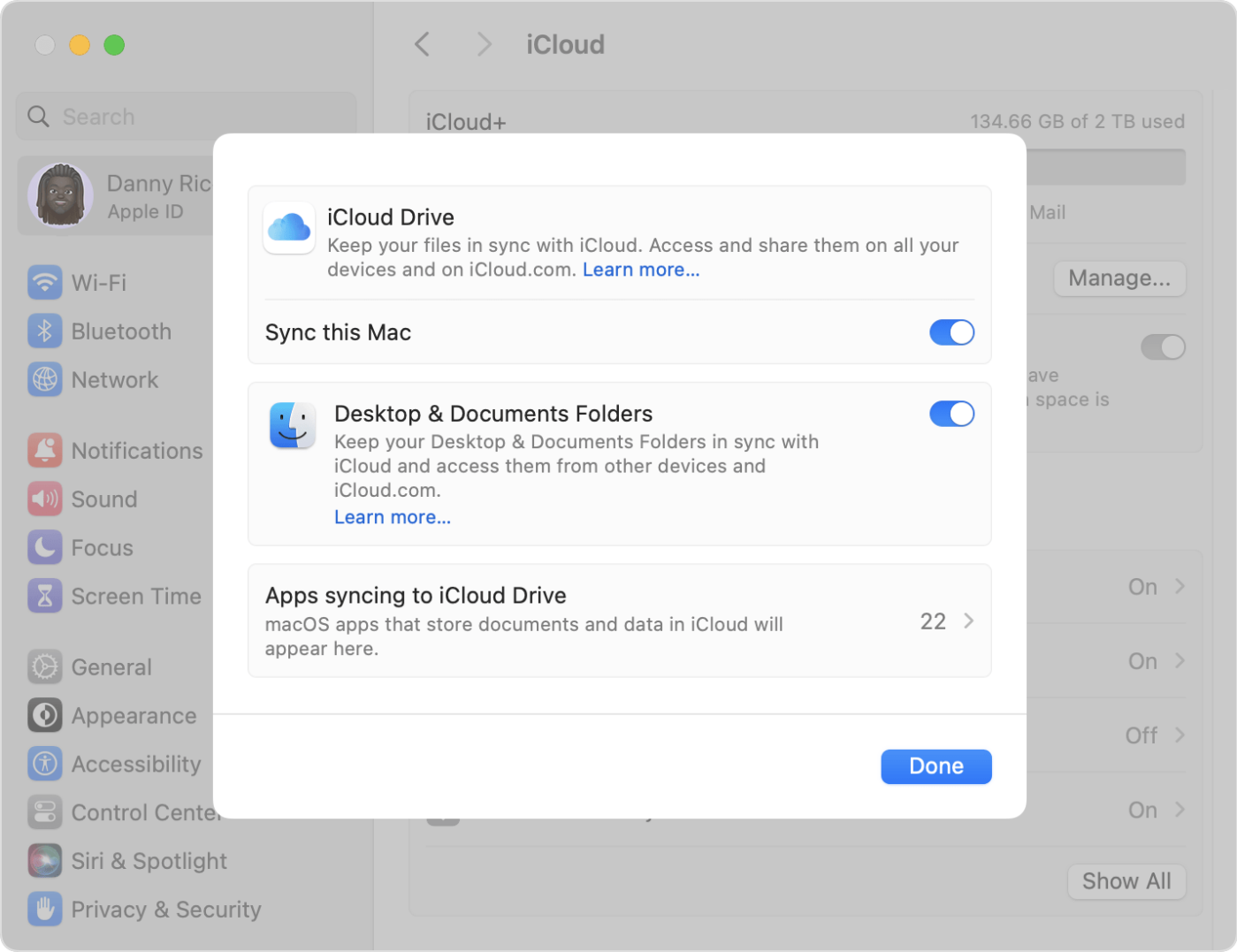Select the Siri & Spotlight sidebar icon
The width and height of the screenshot is (1237, 952).
coord(44,860)
